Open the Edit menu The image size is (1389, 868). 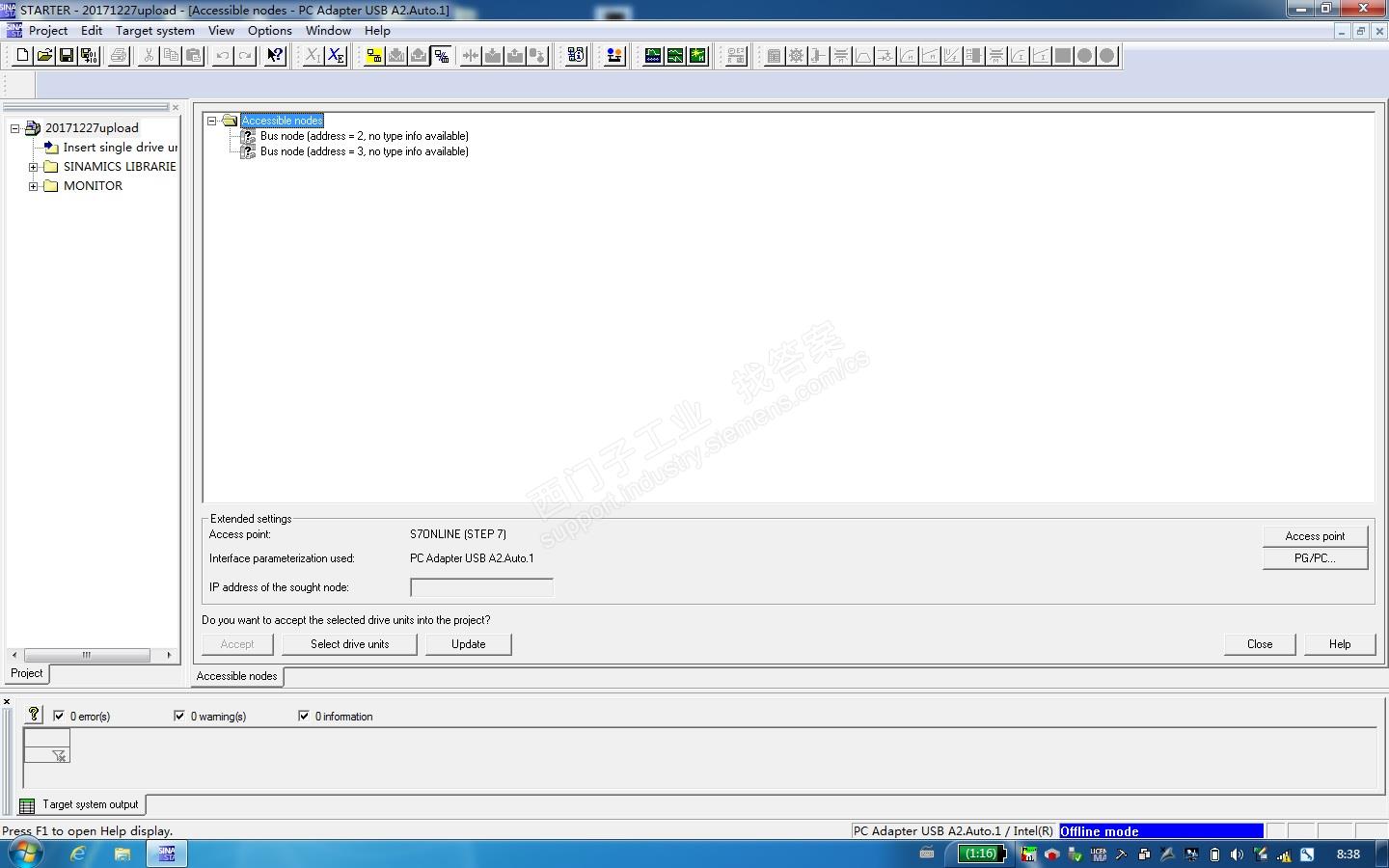click(92, 31)
